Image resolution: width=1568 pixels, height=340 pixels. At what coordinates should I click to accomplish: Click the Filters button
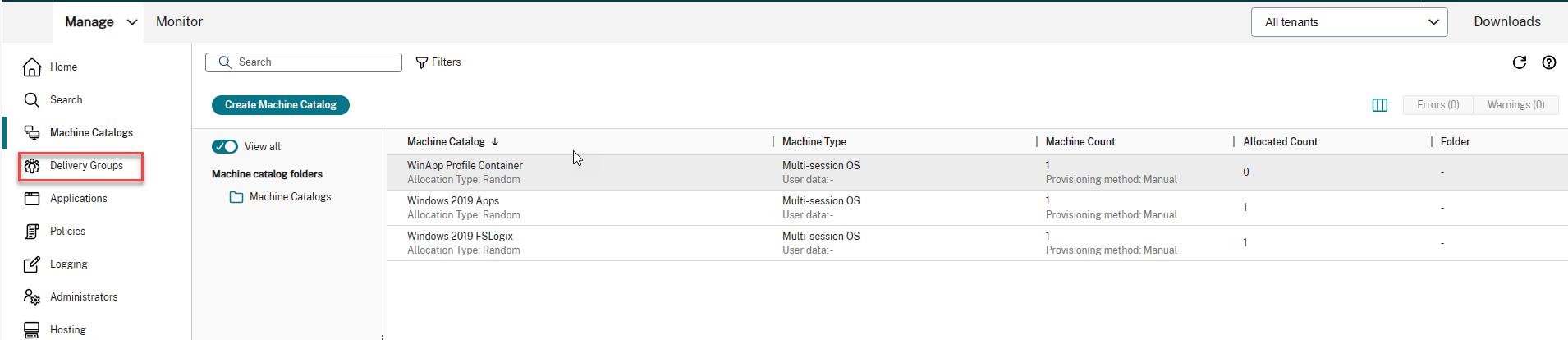click(438, 62)
